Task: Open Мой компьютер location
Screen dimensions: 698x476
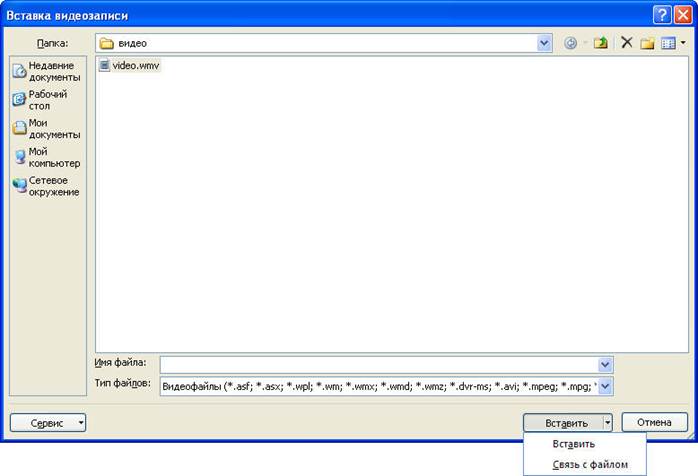Action: [x=47, y=158]
